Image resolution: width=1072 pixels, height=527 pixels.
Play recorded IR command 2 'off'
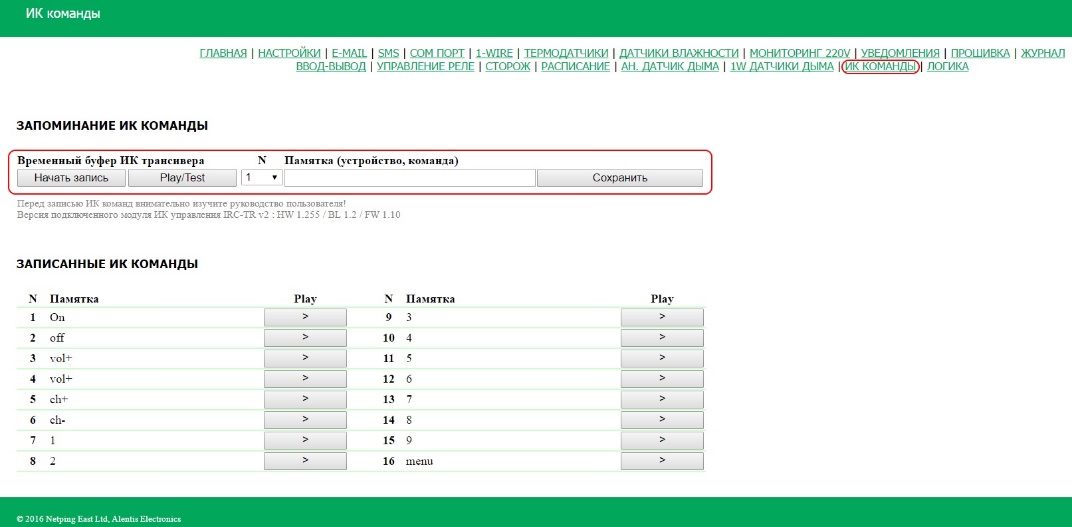pos(305,338)
